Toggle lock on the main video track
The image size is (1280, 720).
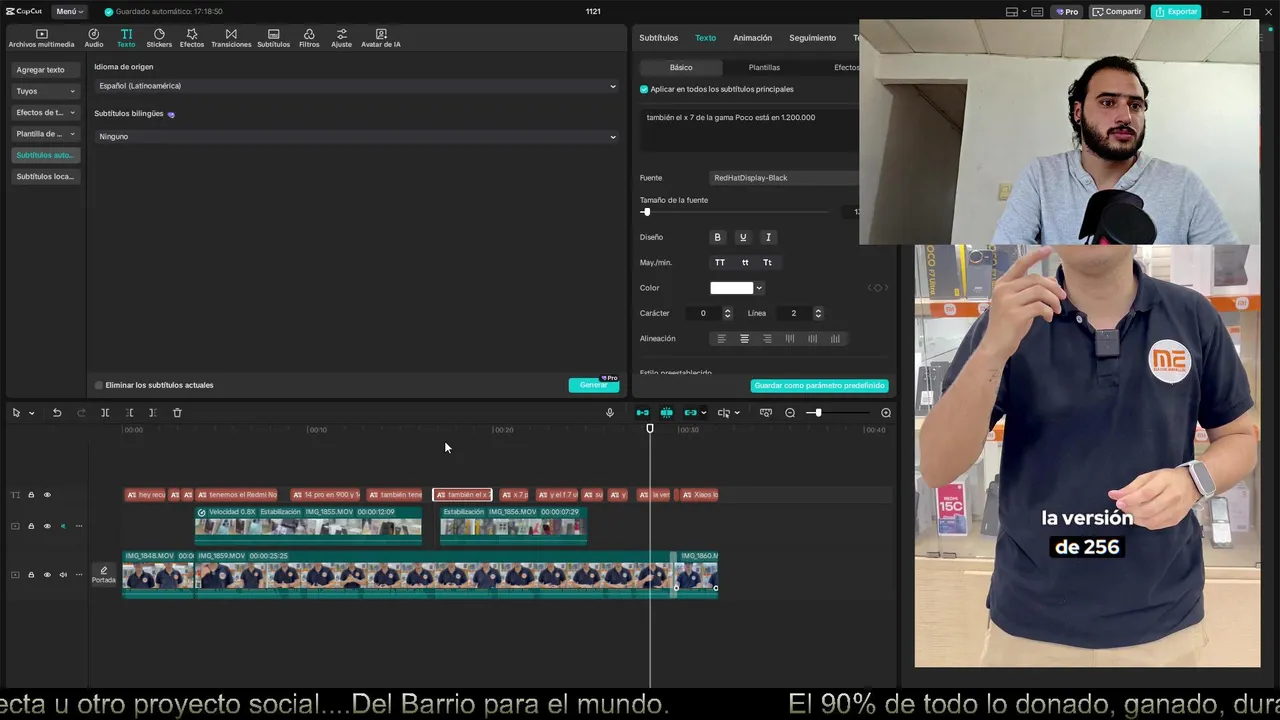(x=31, y=575)
